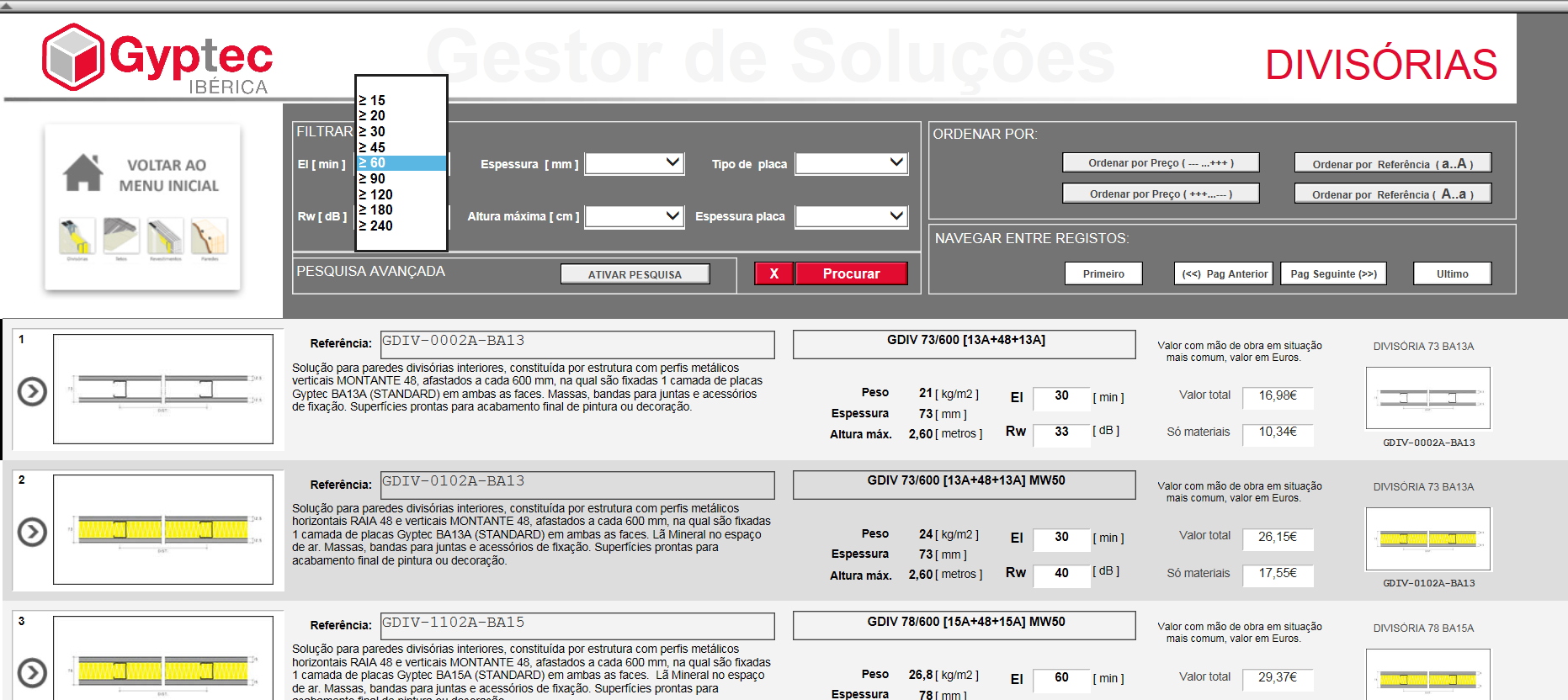Click the Rw value 40 of record 2
Viewport: 1568px width, 700px height.
click(1061, 574)
